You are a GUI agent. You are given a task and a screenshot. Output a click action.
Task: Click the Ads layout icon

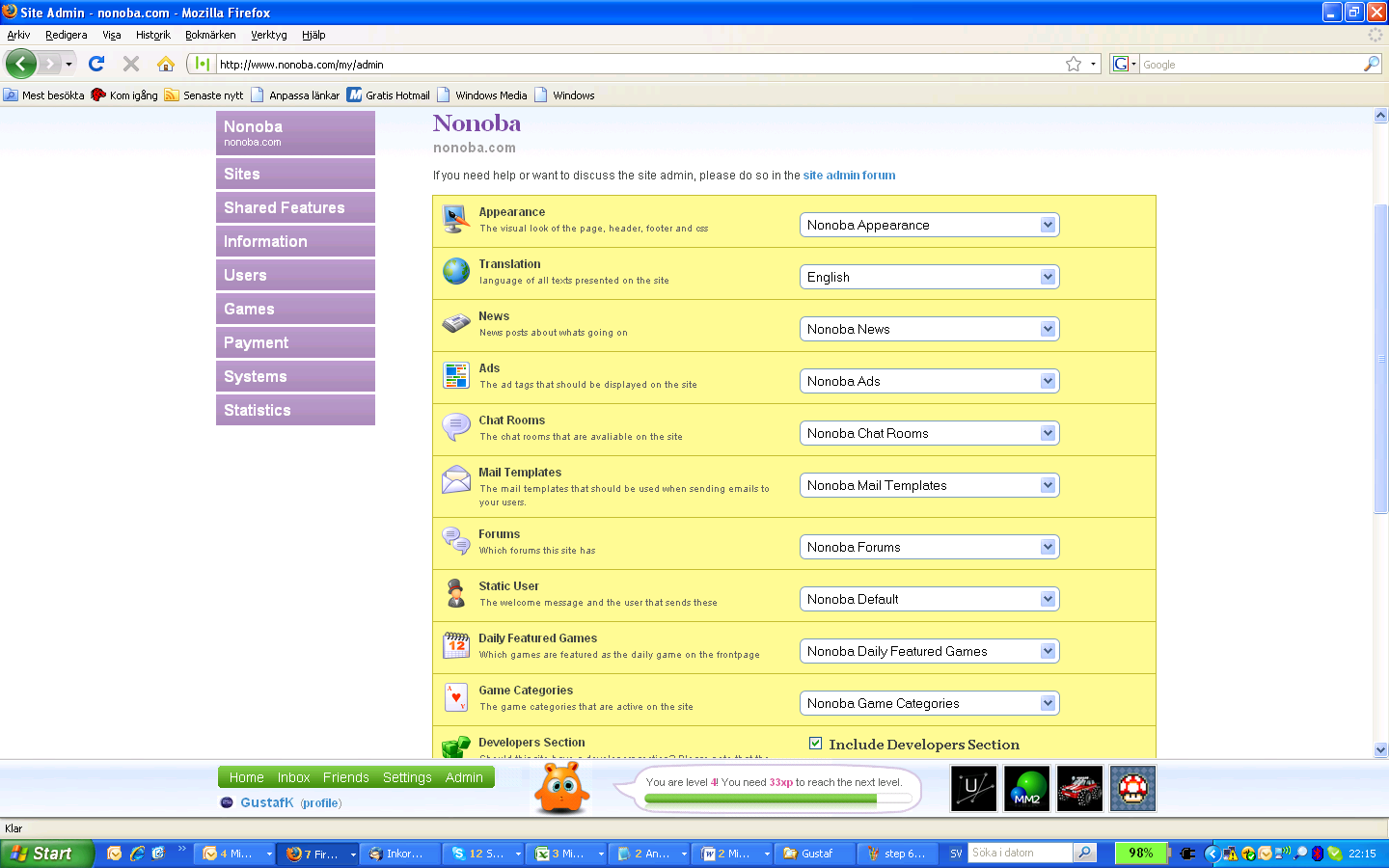456,375
